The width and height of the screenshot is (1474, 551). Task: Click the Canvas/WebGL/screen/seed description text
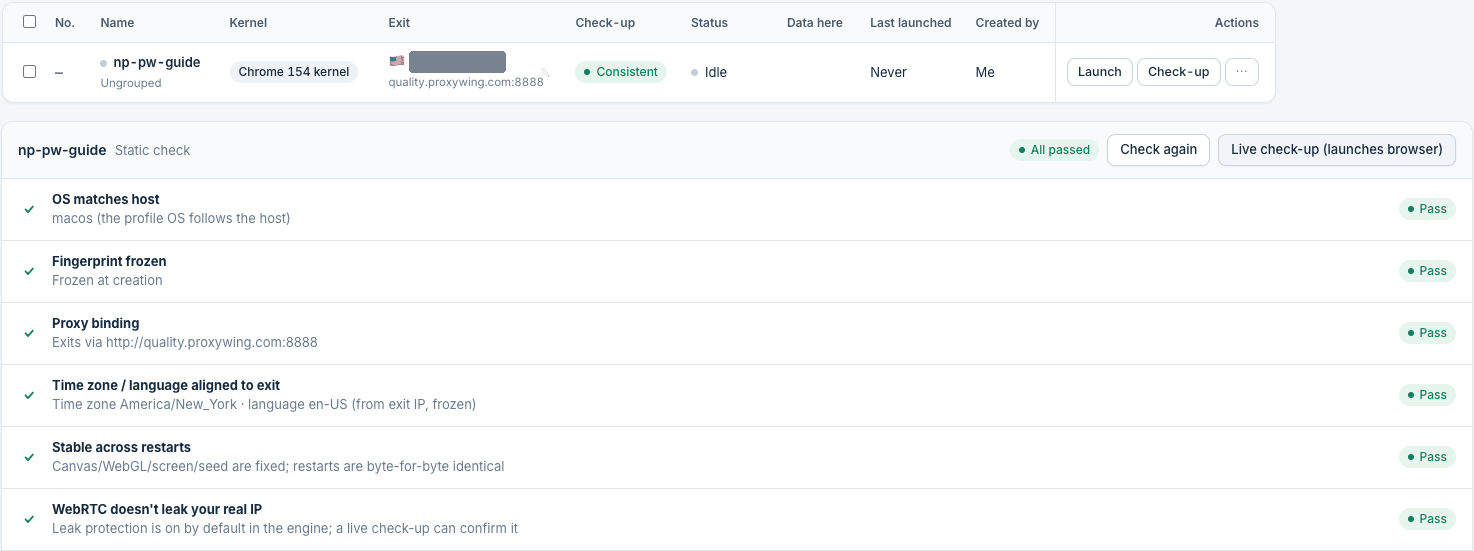point(278,466)
